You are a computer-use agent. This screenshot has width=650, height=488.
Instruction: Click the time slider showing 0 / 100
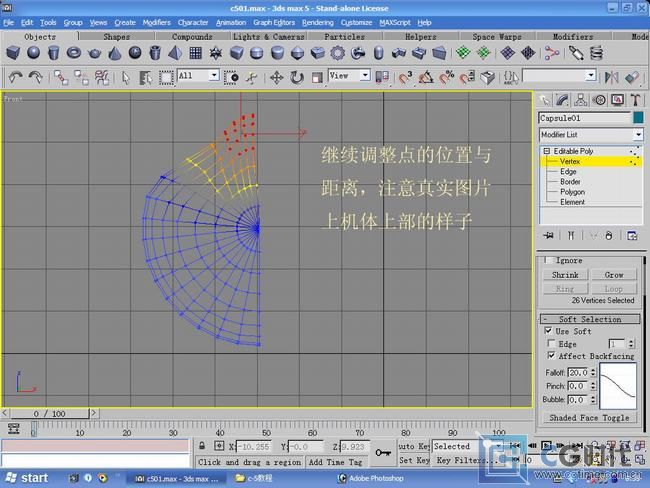(x=49, y=413)
